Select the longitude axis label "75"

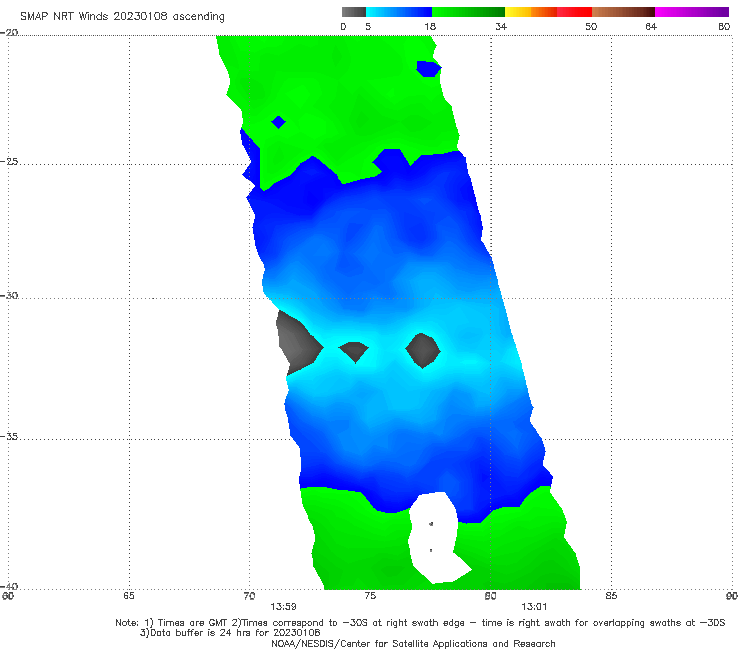click(x=370, y=596)
